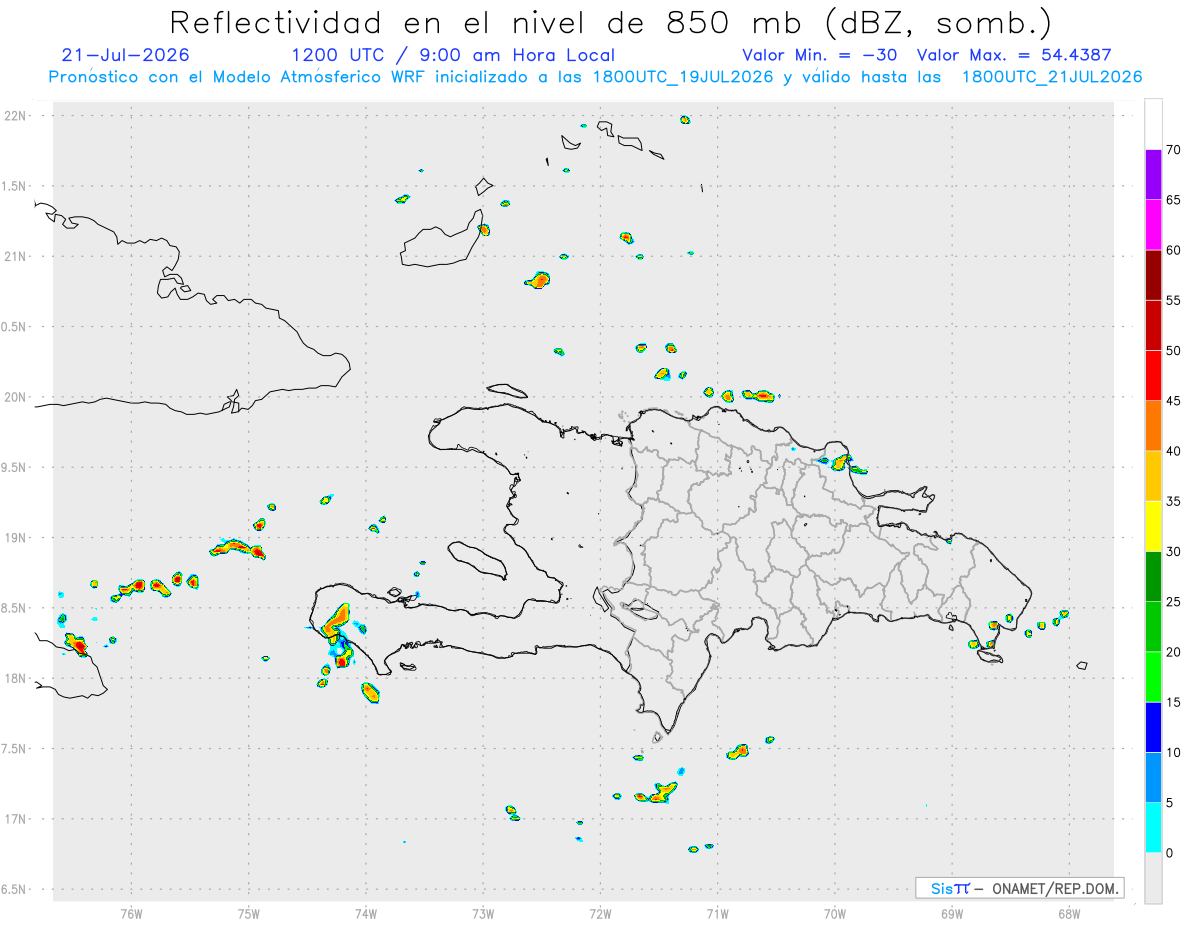The width and height of the screenshot is (1200, 927).
Task: Click the '69W' longitude axis label
Action: tap(952, 913)
